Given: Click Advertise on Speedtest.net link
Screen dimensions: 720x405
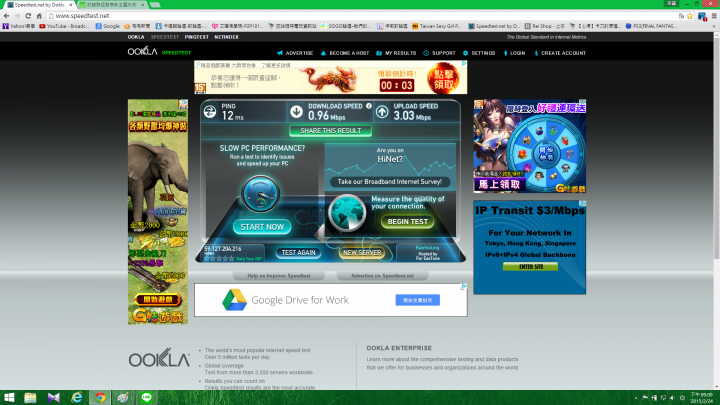Looking at the screenshot, I should point(382,276).
